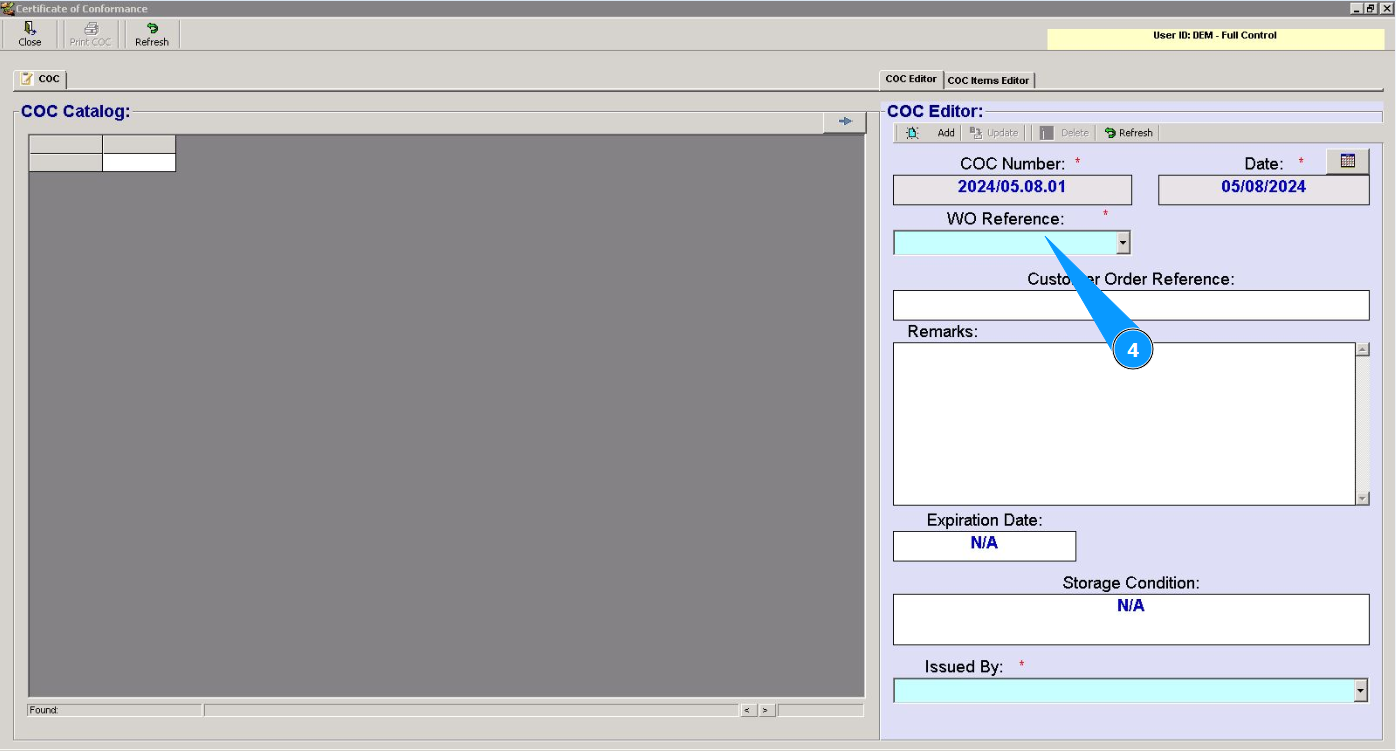Click the Found status field

pyautogui.click(x=114, y=710)
